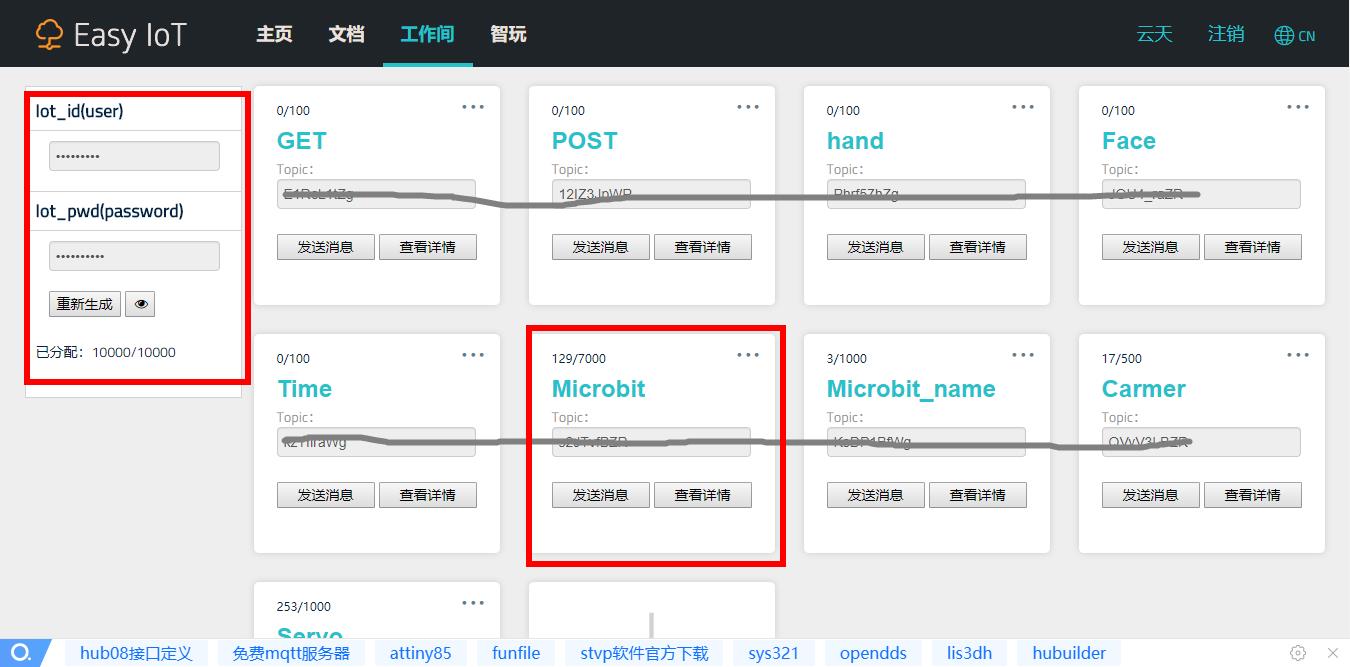
Task: Open the opendds suggestion link
Action: coord(873,653)
